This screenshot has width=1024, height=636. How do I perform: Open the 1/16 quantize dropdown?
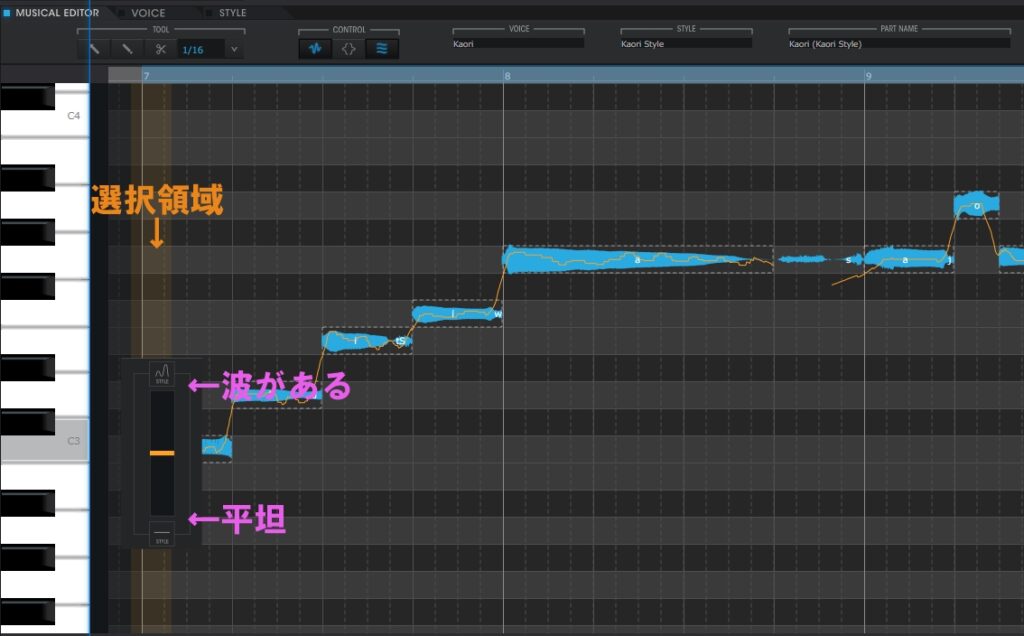click(x=234, y=48)
